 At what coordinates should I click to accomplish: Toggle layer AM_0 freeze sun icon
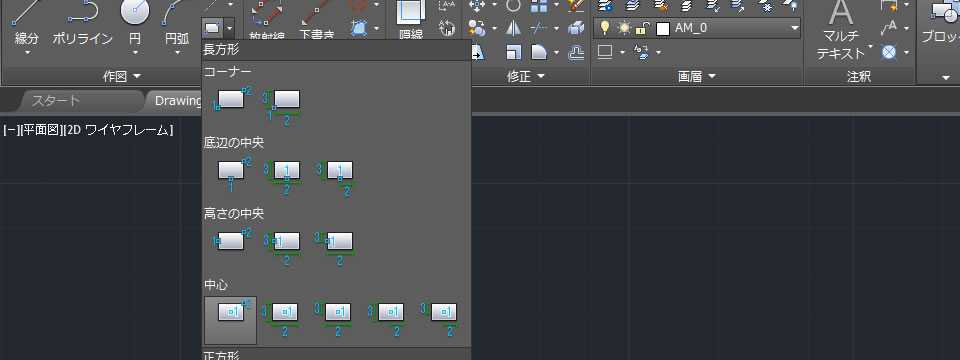click(x=623, y=28)
